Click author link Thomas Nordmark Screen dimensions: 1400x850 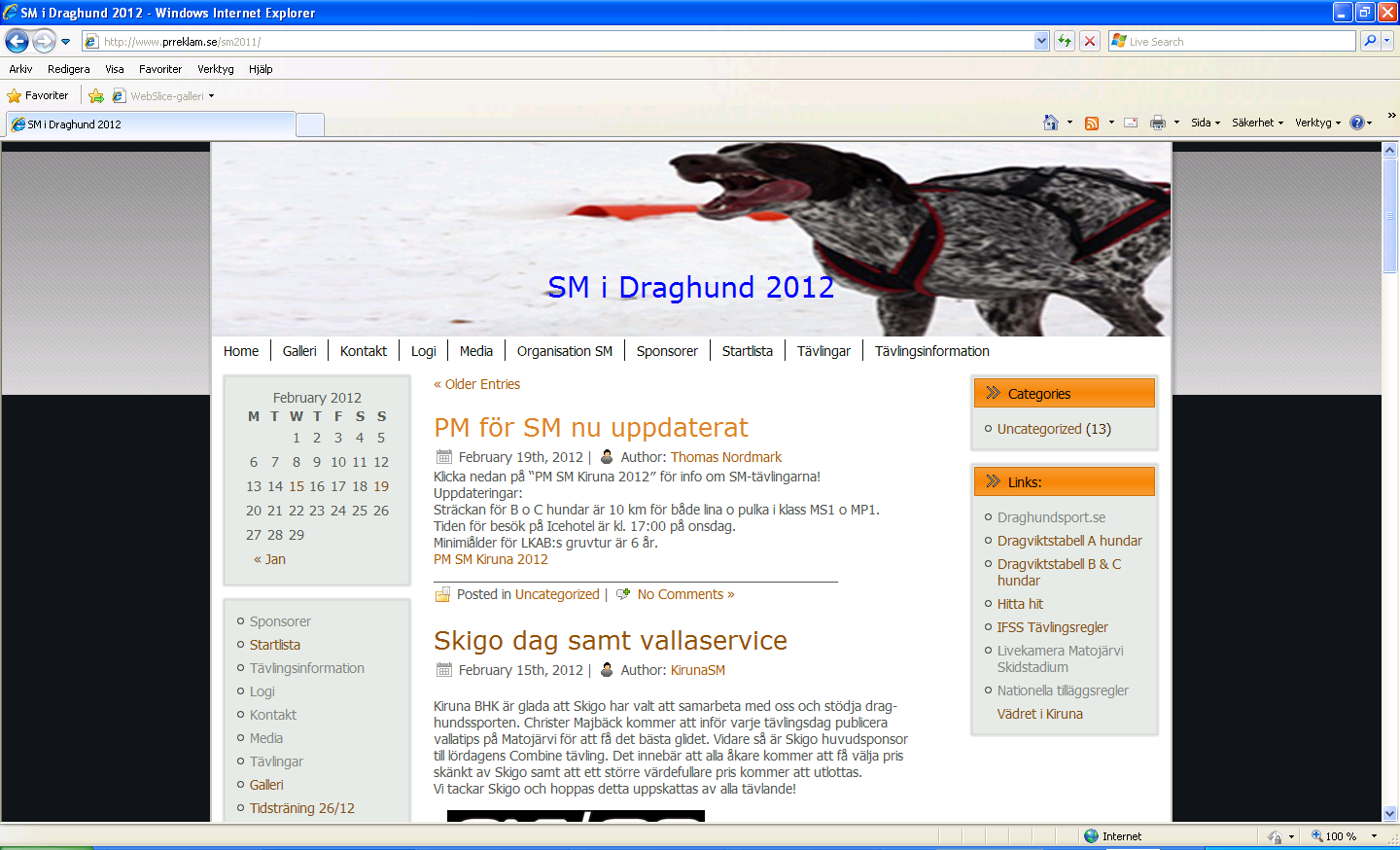pos(726,457)
